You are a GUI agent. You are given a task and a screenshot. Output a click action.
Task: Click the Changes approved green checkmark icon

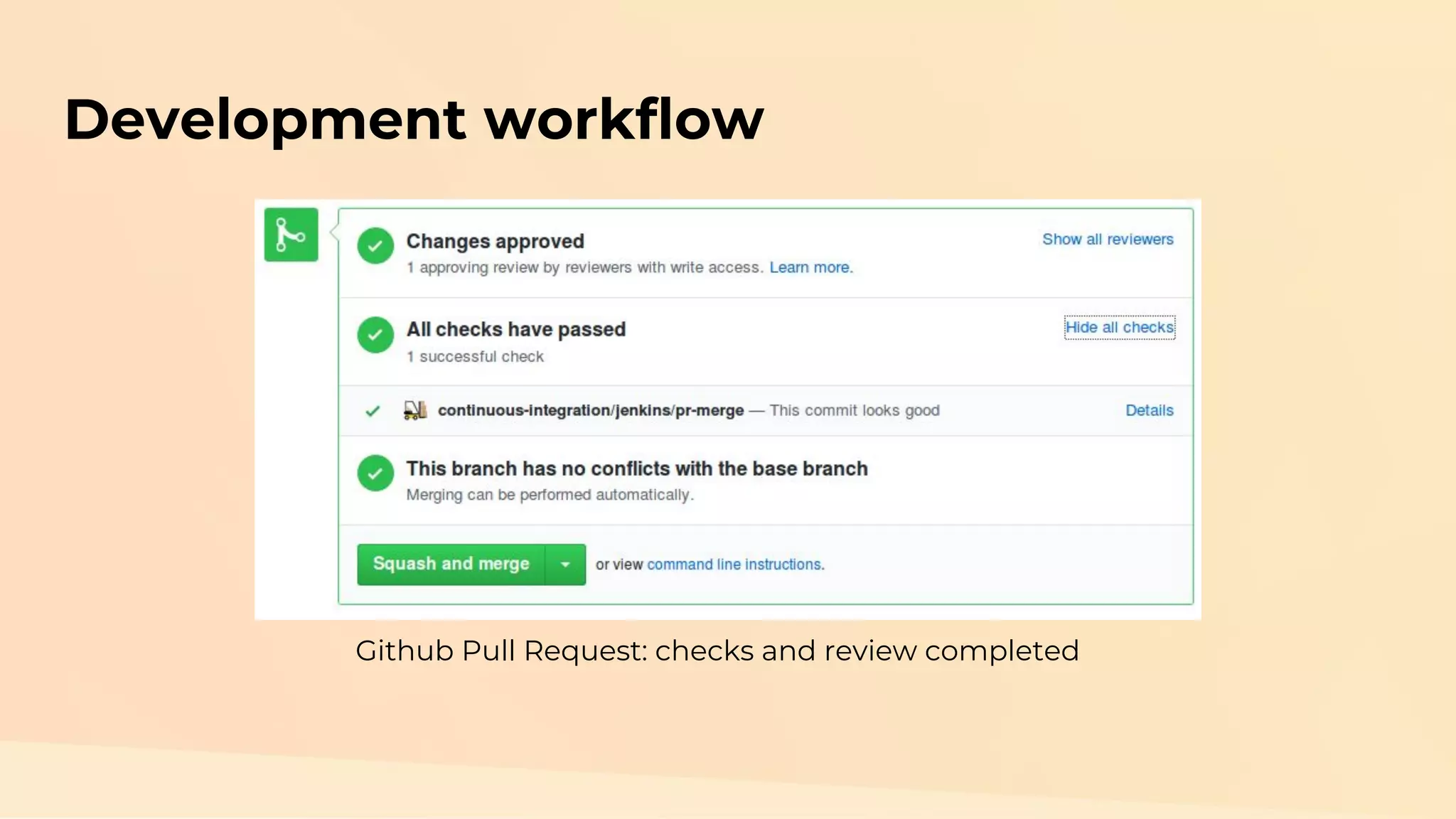click(x=375, y=246)
